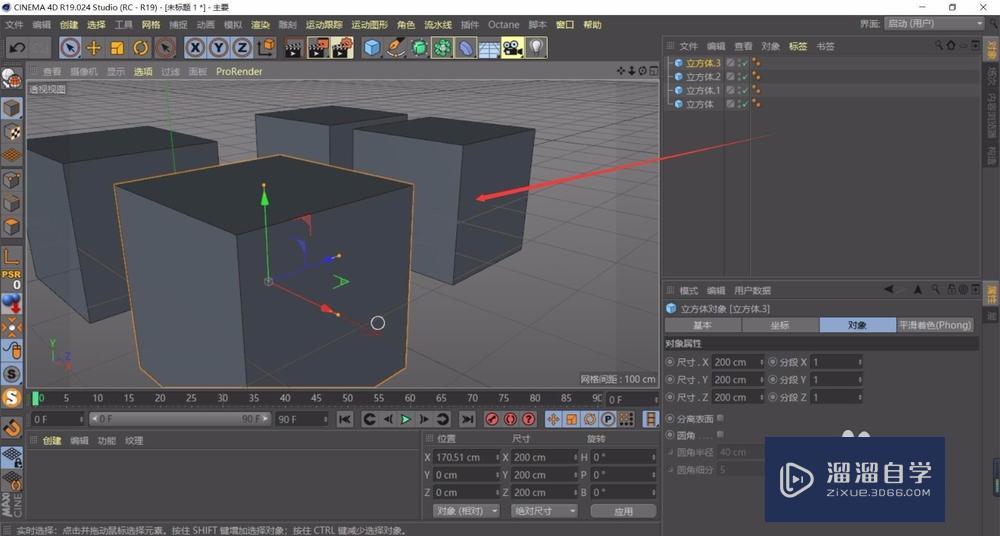Click the green Subdivision Surface generator icon

click(420, 48)
